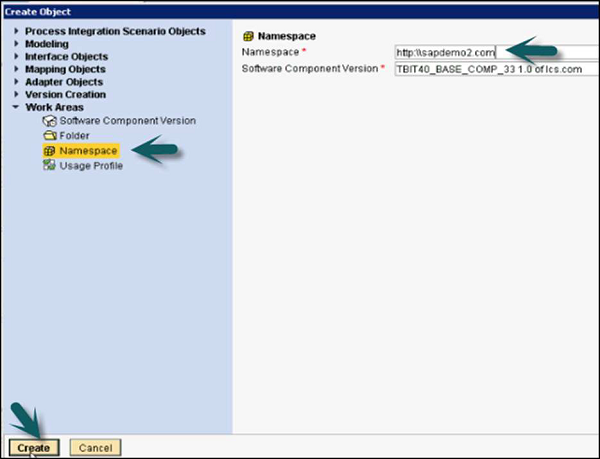Image resolution: width=600 pixels, height=459 pixels.
Task: Select the Software Component Version tree label
Action: click(x=127, y=121)
